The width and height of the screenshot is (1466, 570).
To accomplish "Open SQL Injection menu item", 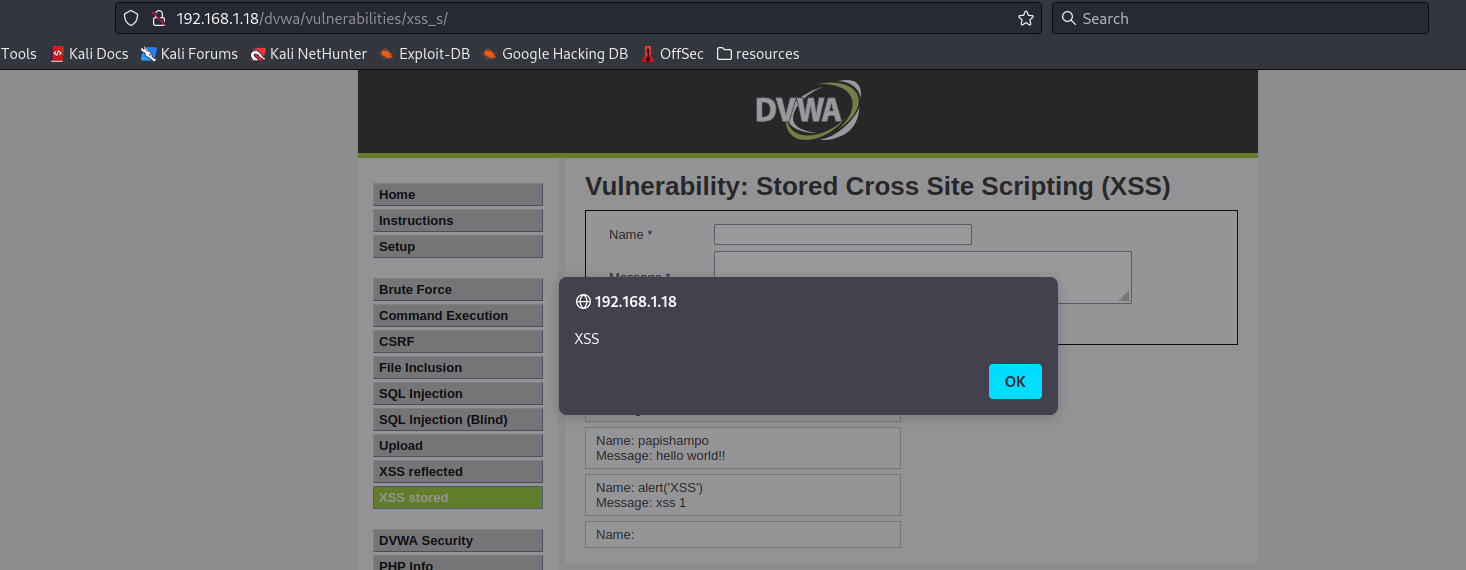I will (x=457, y=394).
